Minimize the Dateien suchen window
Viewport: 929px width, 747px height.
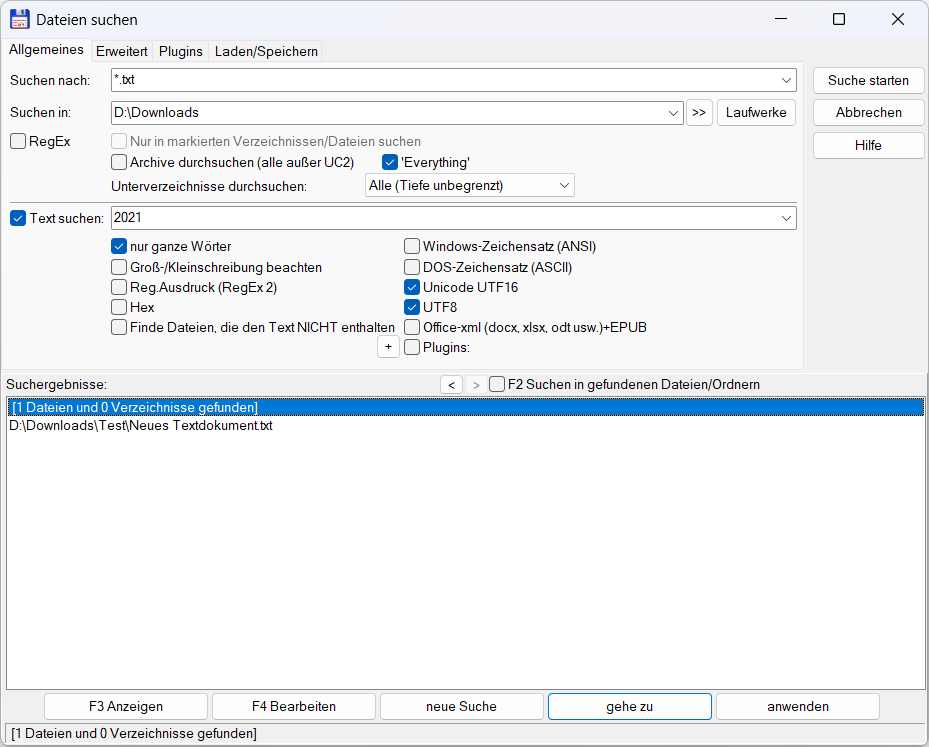coord(781,19)
